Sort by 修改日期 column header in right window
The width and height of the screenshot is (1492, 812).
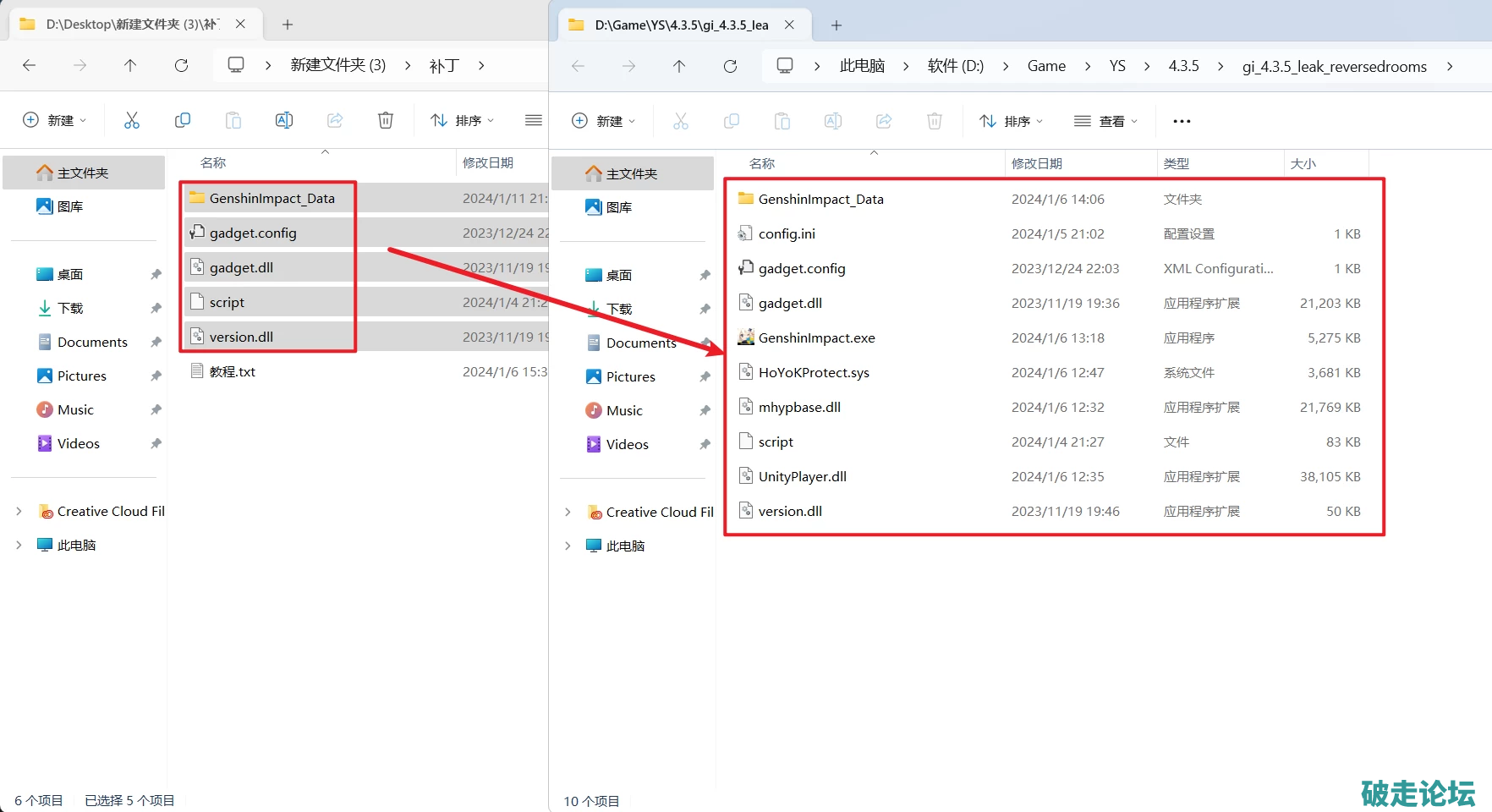pos(1037,163)
